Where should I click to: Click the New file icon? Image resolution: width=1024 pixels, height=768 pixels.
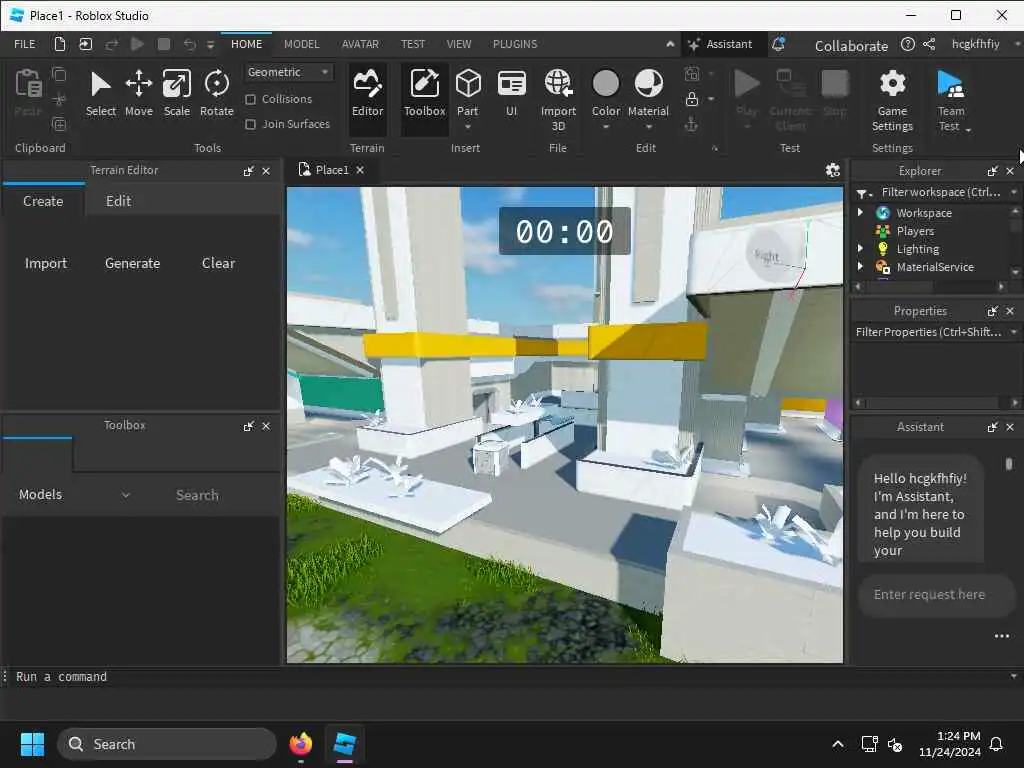tap(59, 44)
